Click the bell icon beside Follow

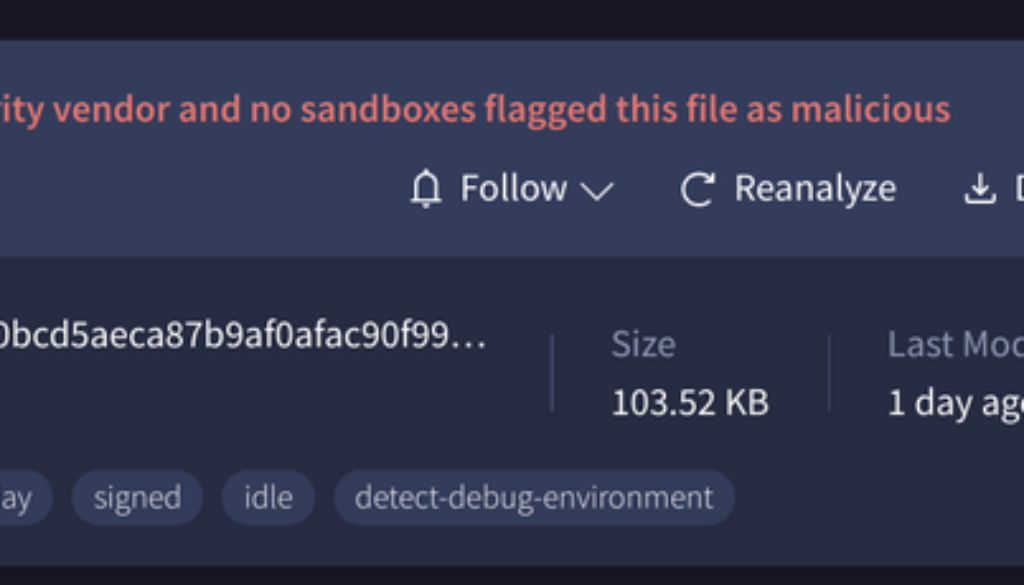point(426,188)
